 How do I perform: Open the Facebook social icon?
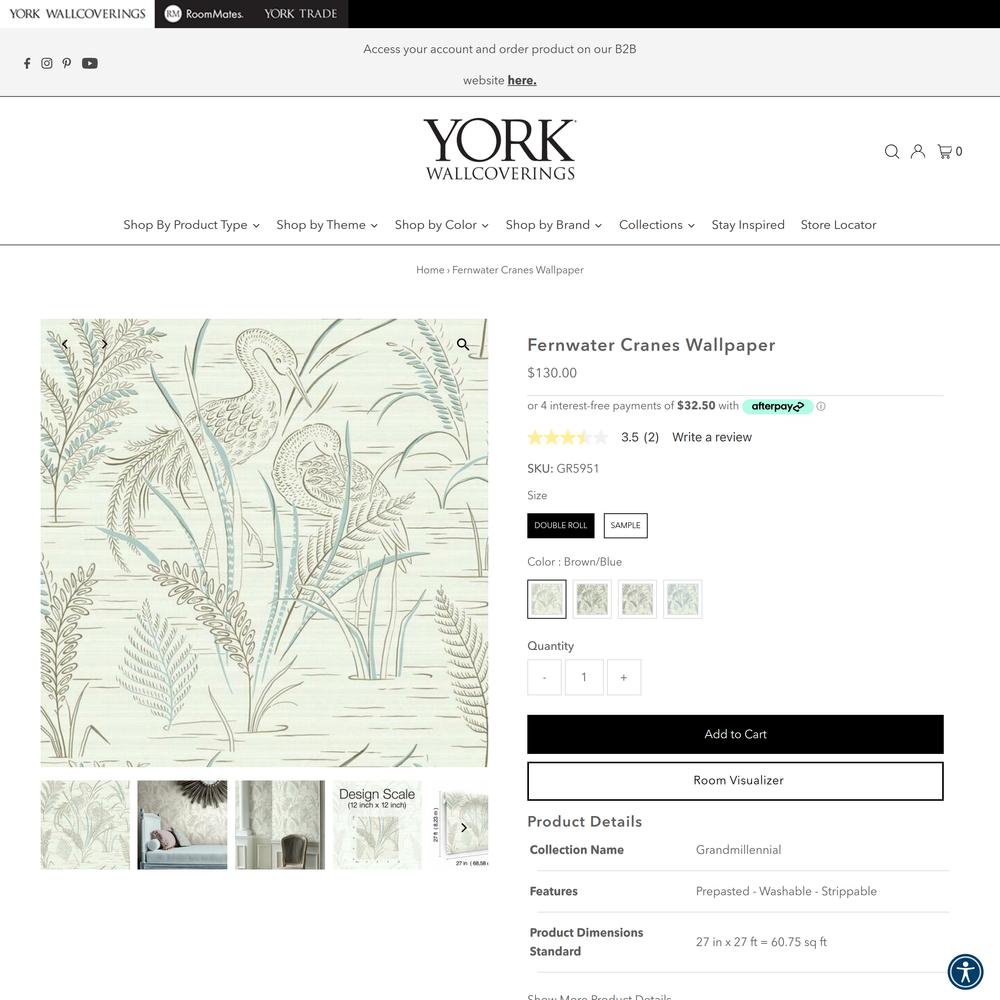pos(27,63)
